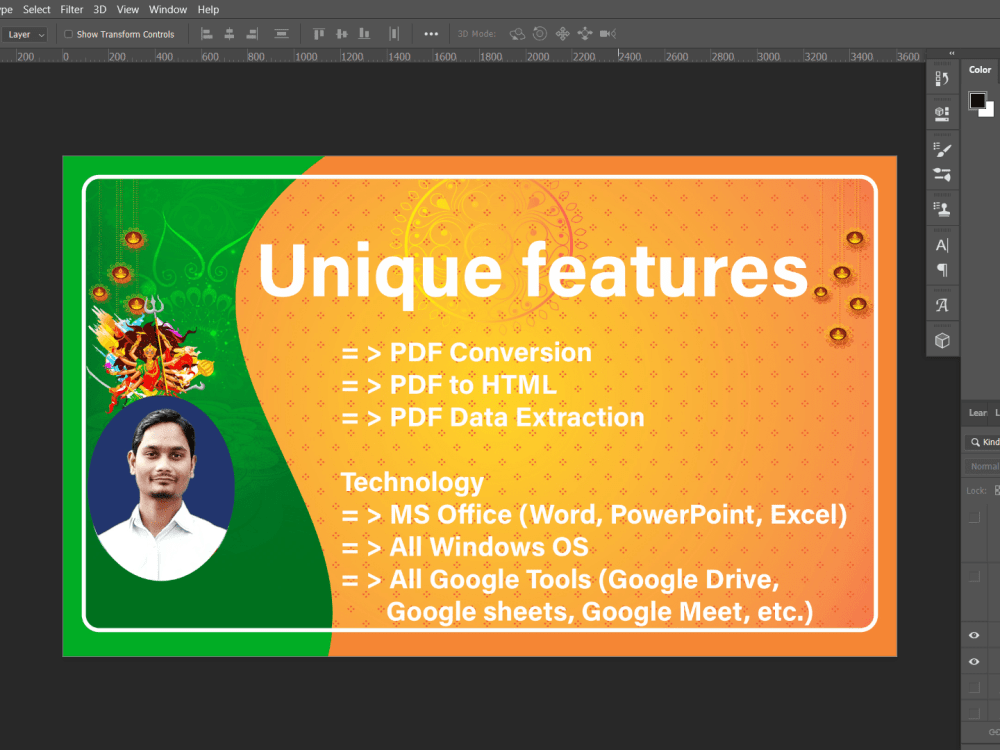Click the Distribute horizontally icon
The image size is (1000, 750).
[393, 34]
